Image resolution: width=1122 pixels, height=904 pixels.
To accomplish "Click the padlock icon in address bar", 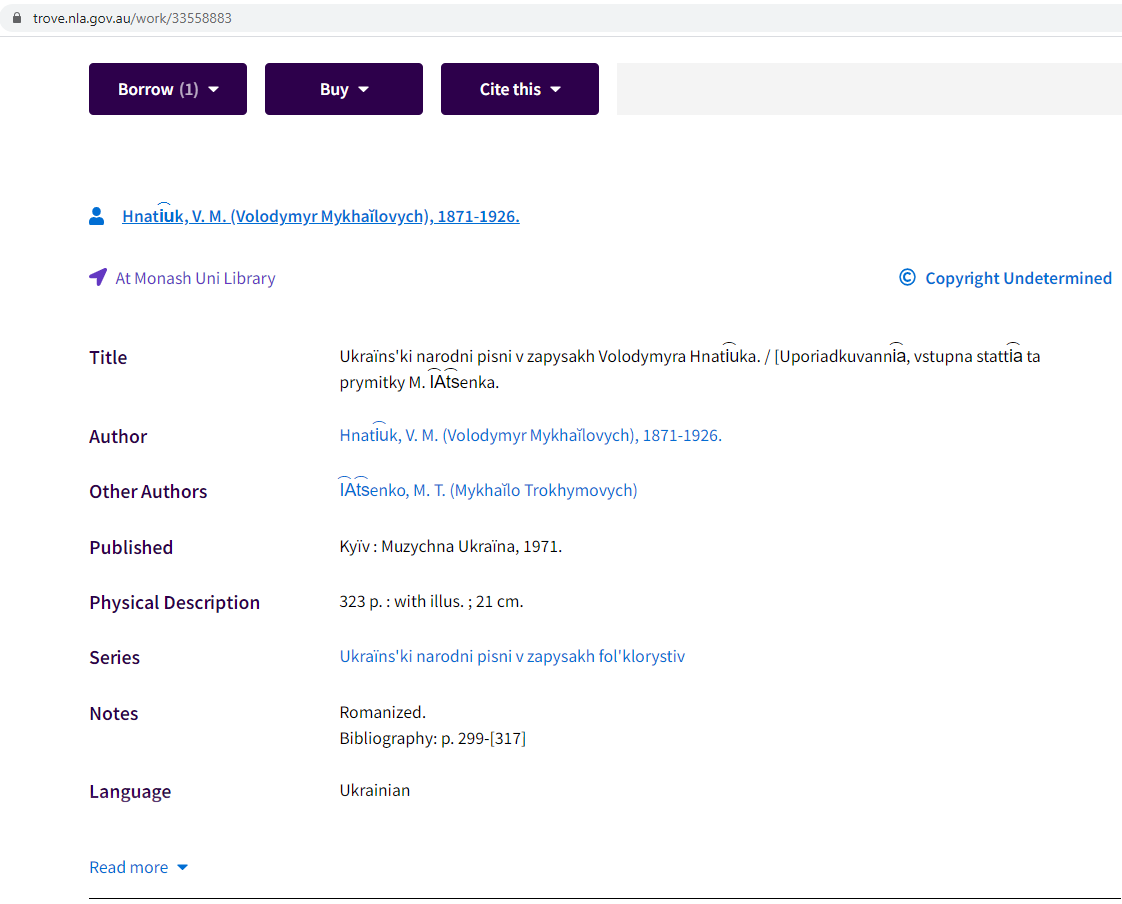I will (x=16, y=18).
